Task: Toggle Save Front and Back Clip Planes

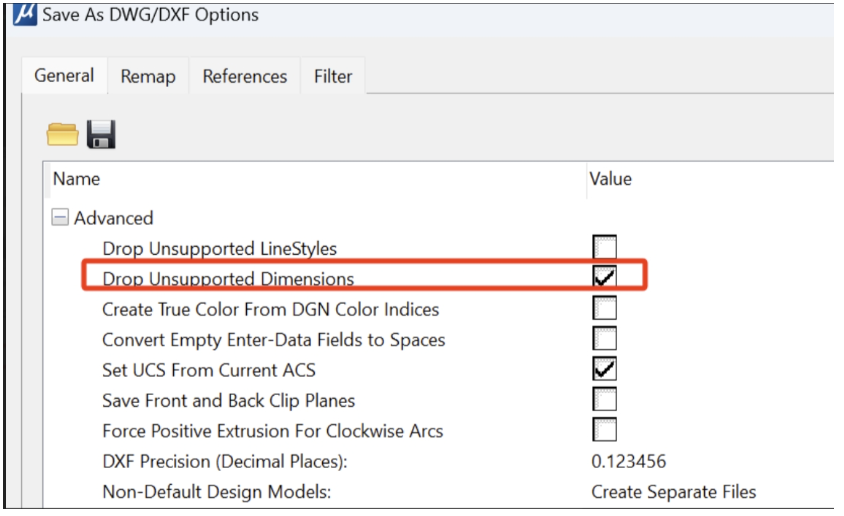Action: click(604, 400)
